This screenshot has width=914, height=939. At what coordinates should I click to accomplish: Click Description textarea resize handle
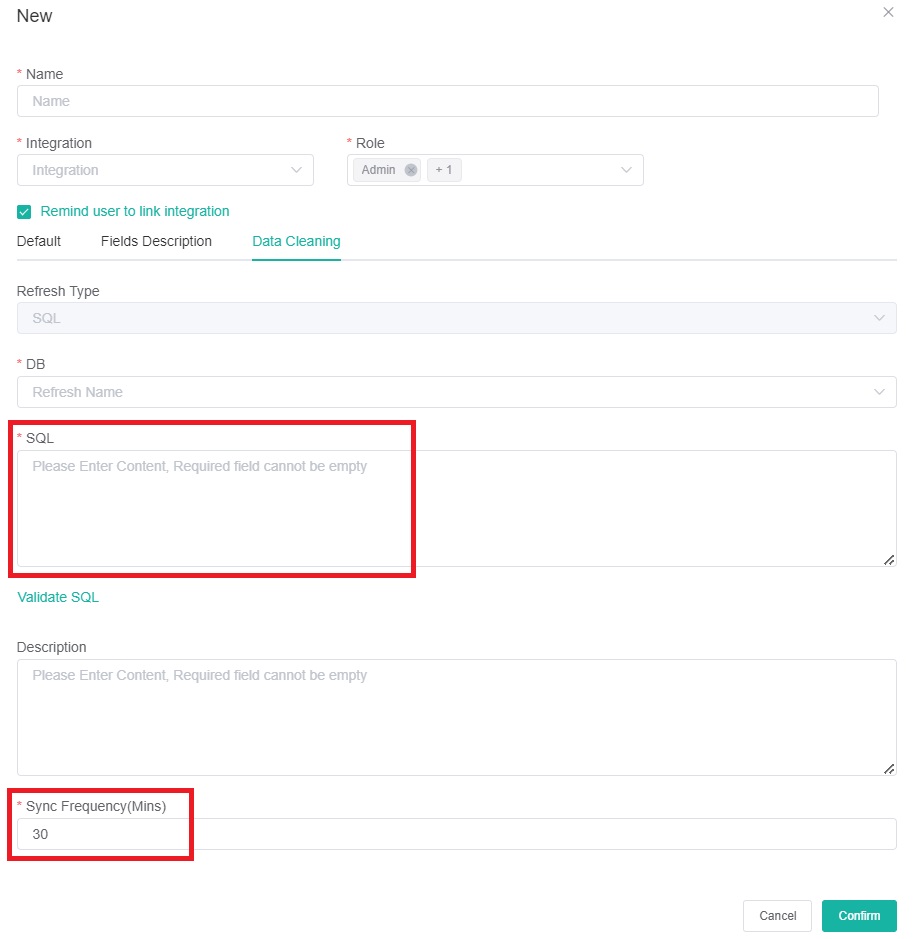click(889, 768)
